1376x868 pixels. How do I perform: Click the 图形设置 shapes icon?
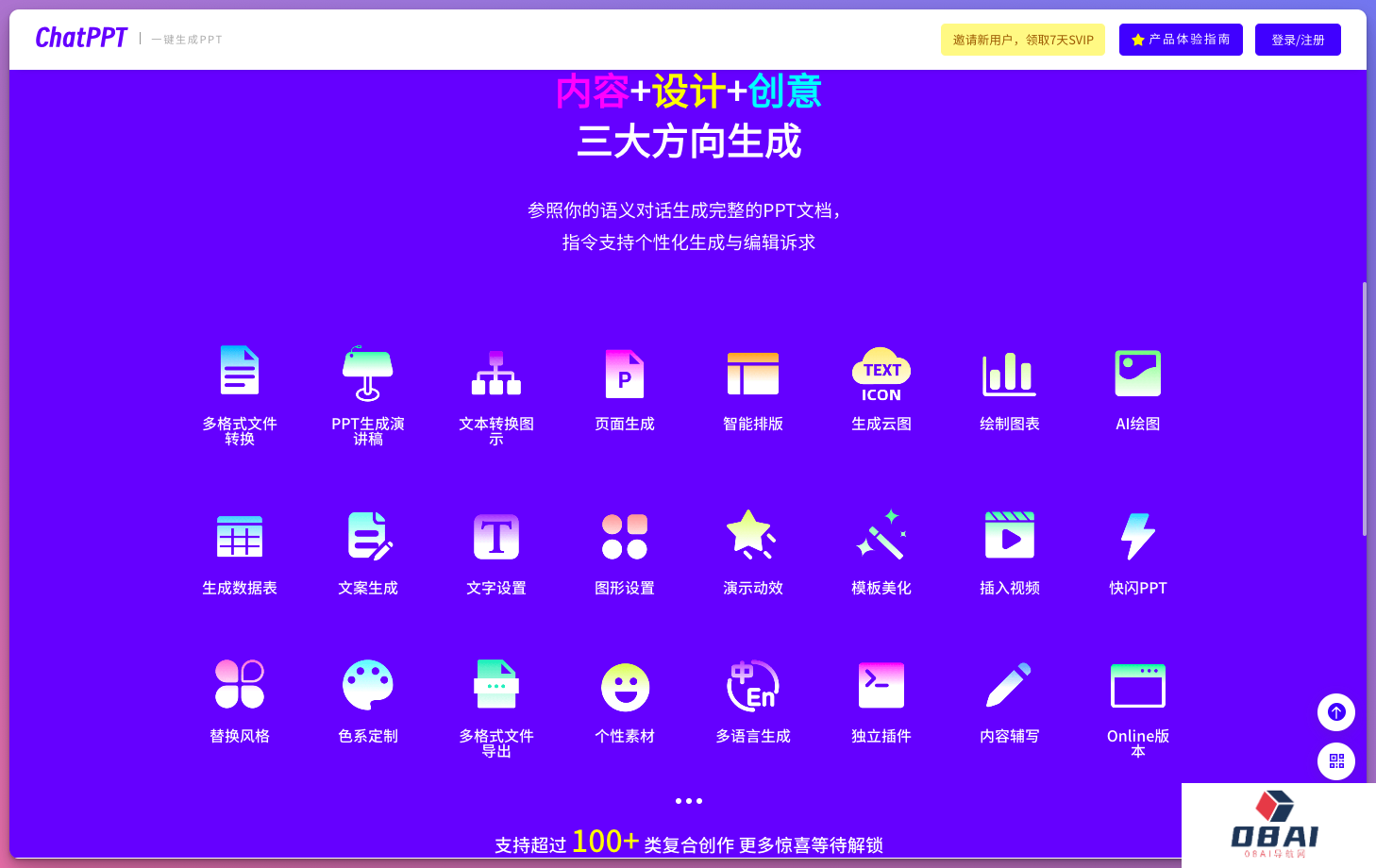point(625,537)
